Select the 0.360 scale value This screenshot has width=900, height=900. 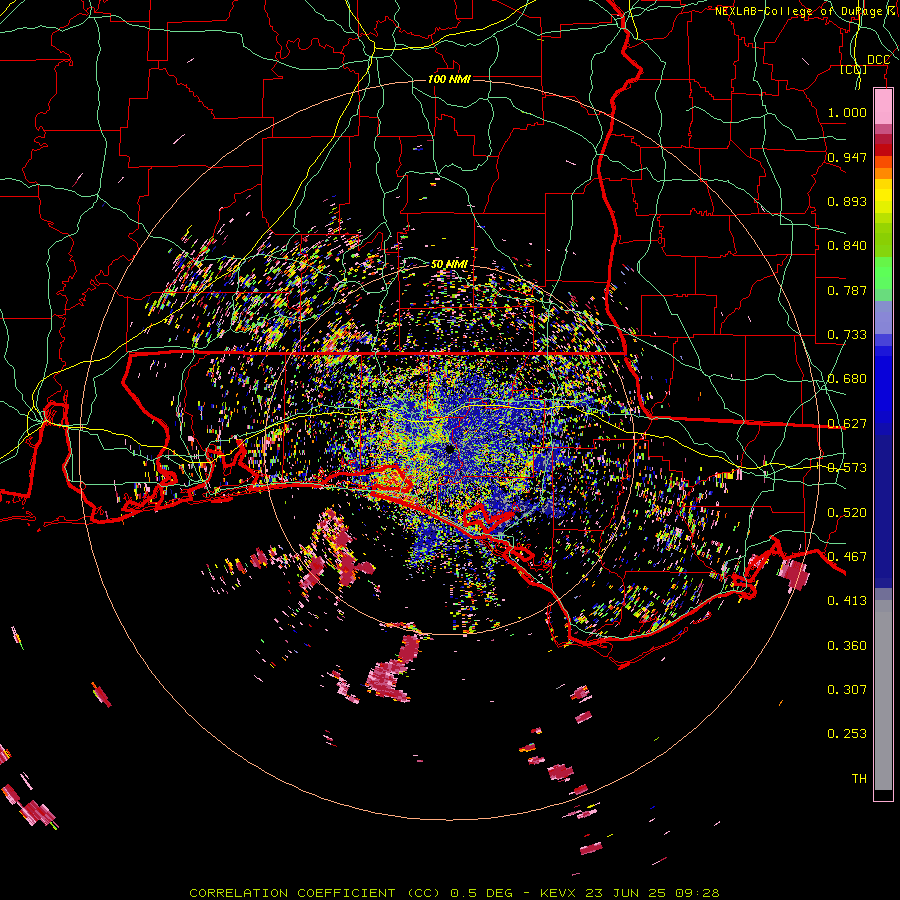[x=847, y=646]
